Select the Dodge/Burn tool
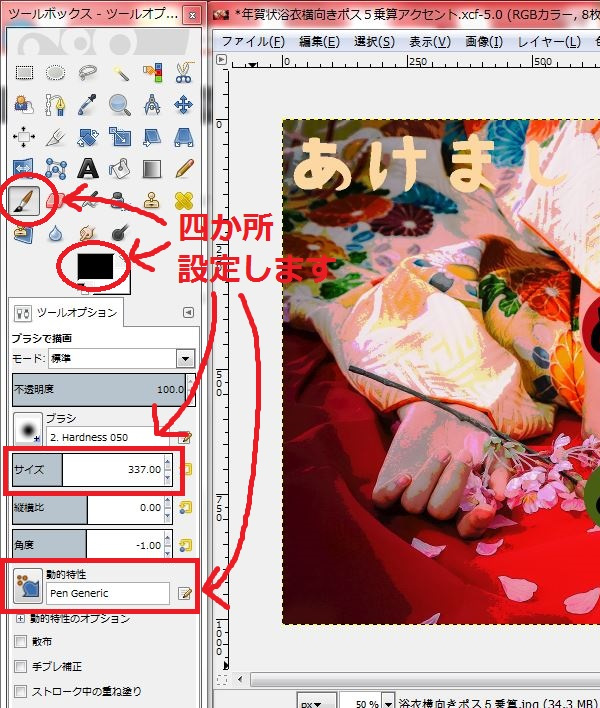This screenshot has width=600, height=708. coord(120,233)
